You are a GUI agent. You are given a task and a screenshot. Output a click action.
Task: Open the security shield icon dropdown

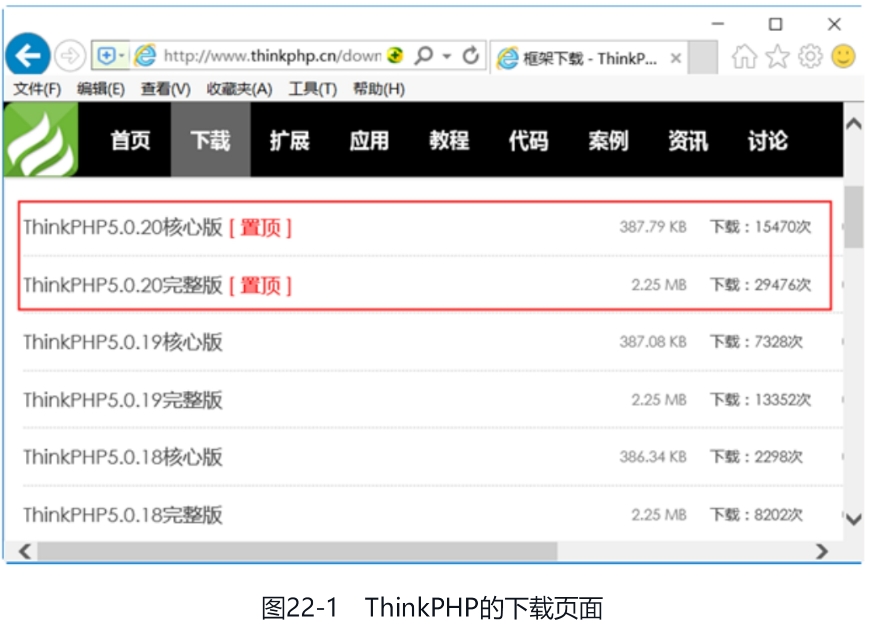[110, 55]
